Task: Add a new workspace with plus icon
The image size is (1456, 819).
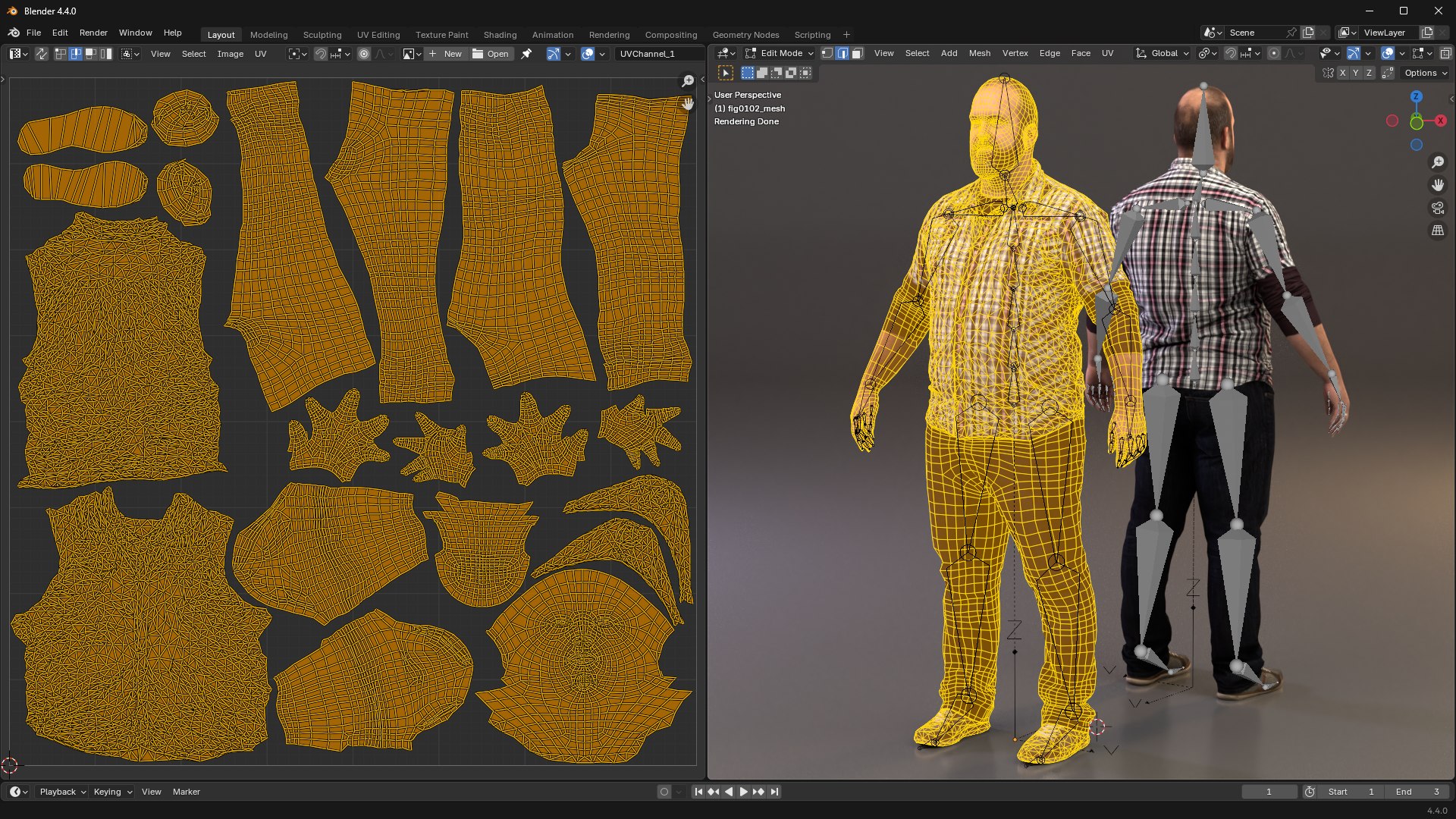Action: click(846, 35)
